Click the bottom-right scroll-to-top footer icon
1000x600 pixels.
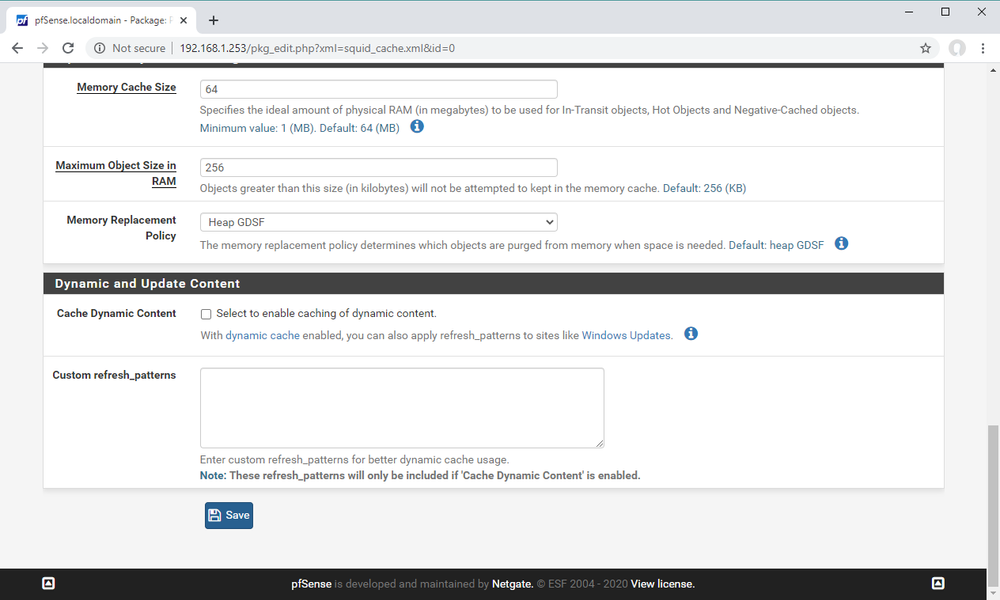(x=938, y=583)
